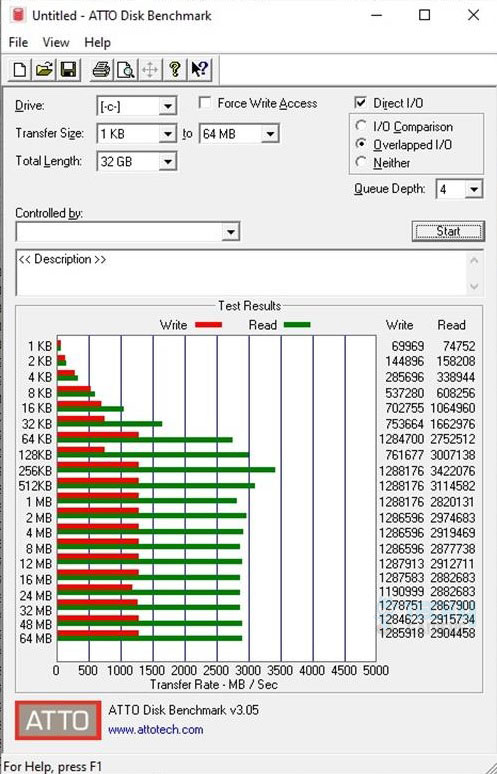The image size is (497, 774).
Task: Expand the Queue Depth dropdown
Action: click(x=474, y=189)
